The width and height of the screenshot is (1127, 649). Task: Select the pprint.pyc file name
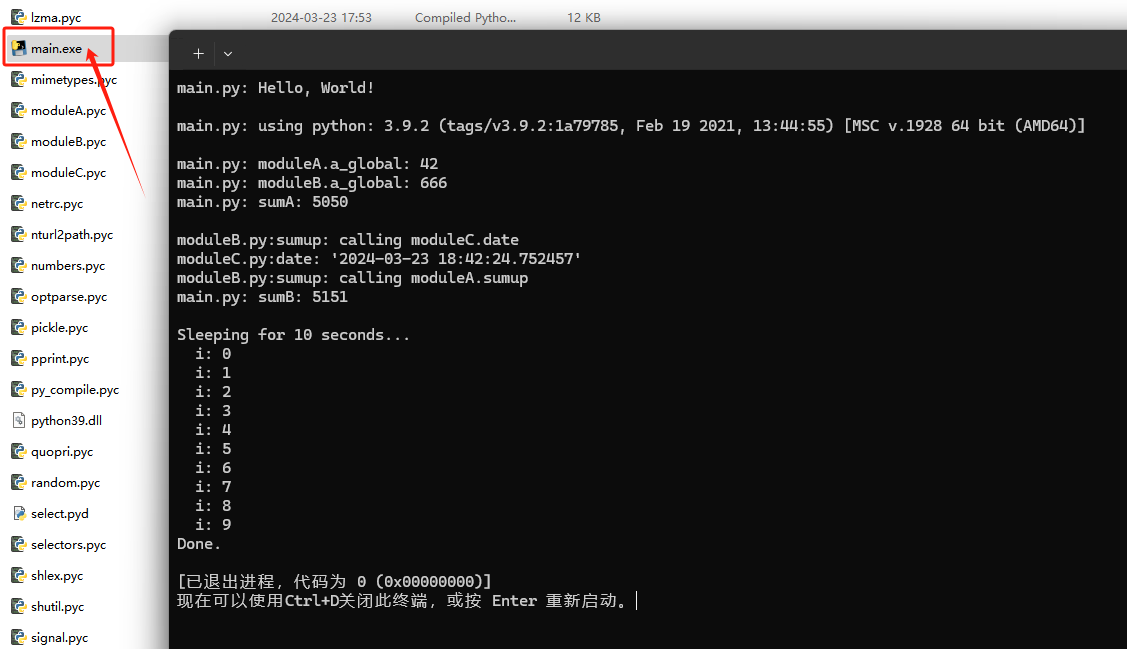pyautogui.click(x=60, y=358)
